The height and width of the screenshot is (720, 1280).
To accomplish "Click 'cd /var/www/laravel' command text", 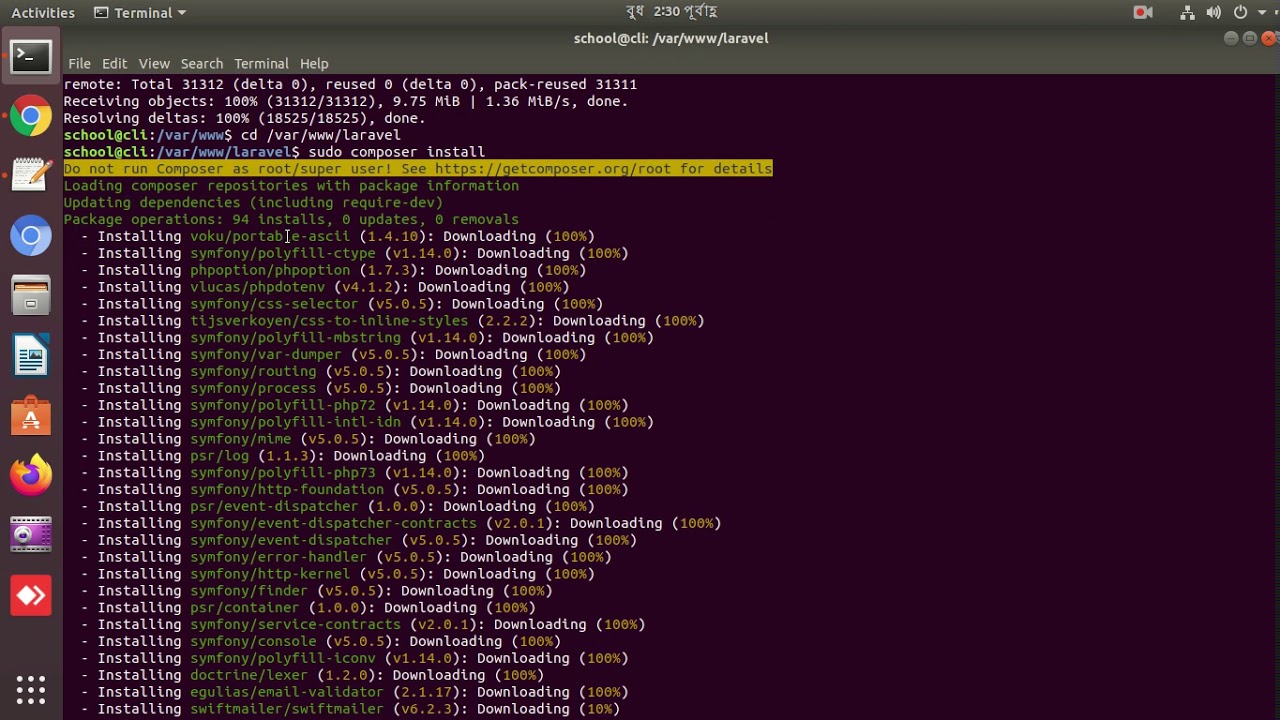I will 321,135.
